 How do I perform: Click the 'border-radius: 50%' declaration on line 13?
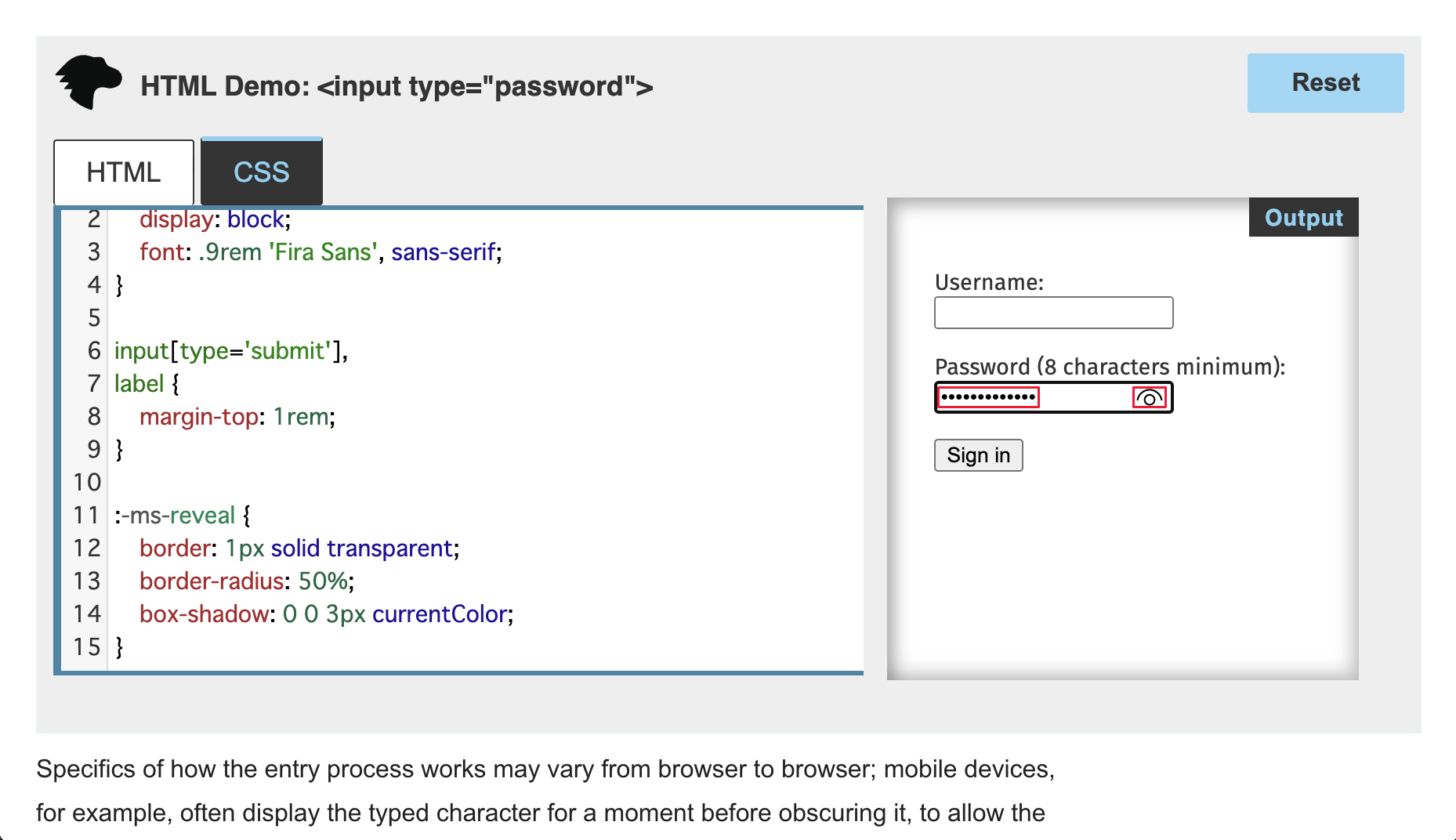(x=246, y=581)
